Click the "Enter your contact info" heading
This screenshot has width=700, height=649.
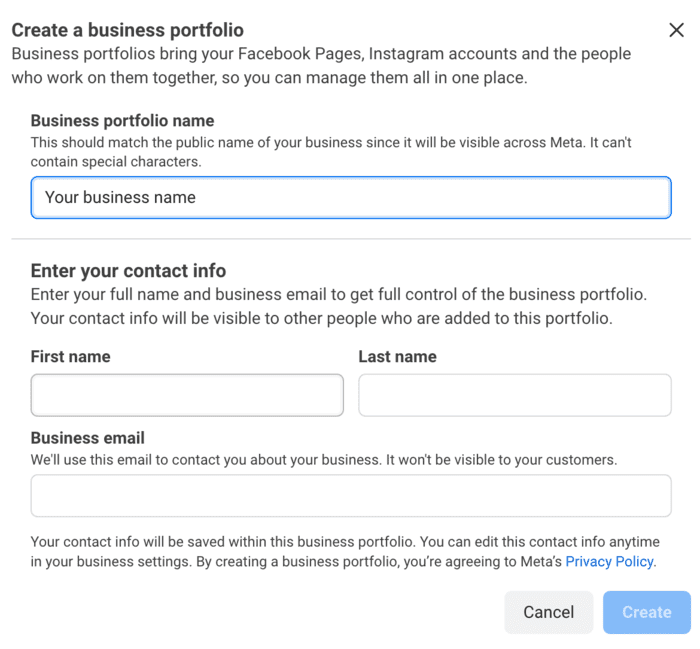click(128, 271)
